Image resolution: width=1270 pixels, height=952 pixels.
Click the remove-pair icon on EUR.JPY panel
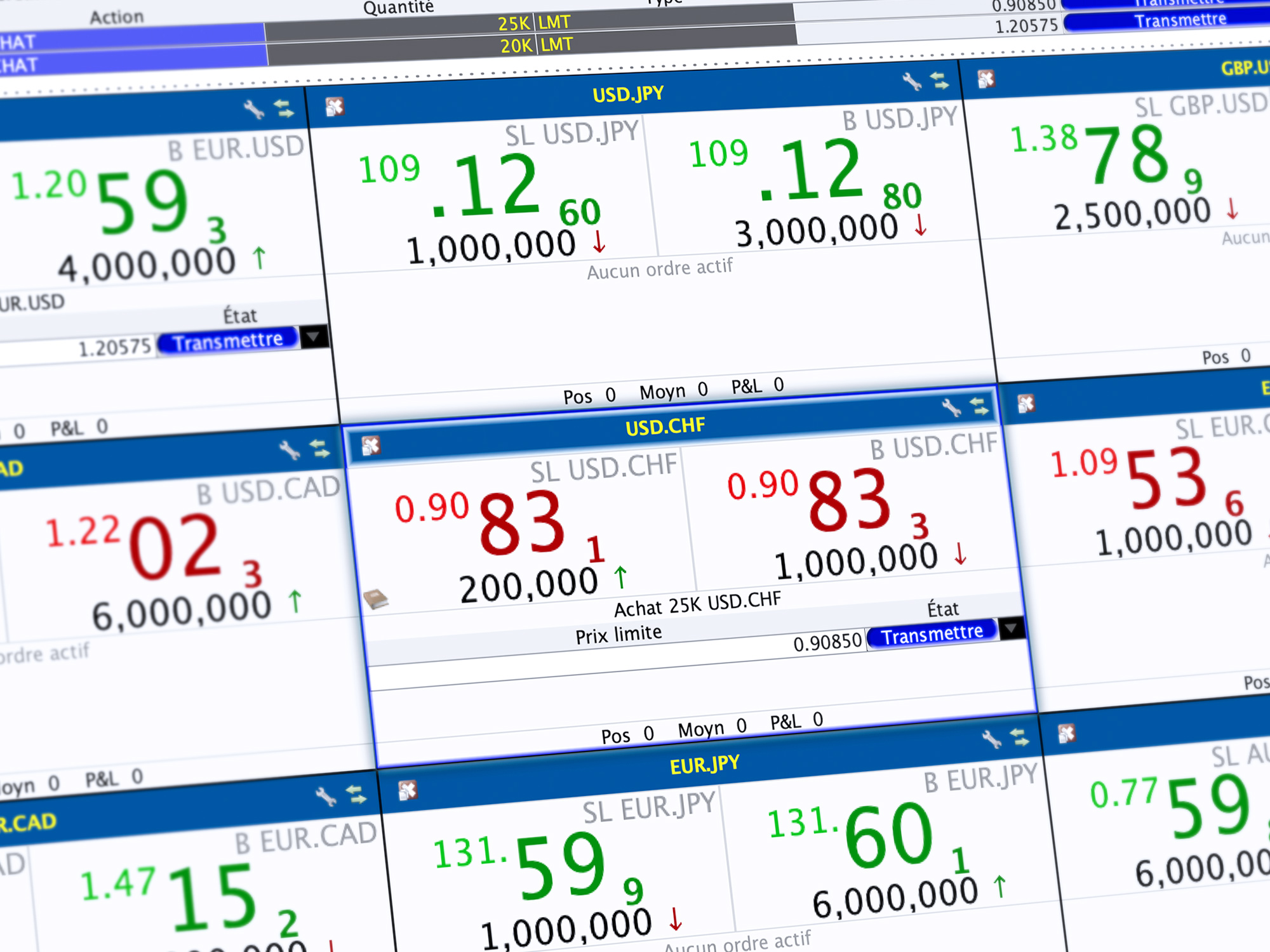[407, 791]
